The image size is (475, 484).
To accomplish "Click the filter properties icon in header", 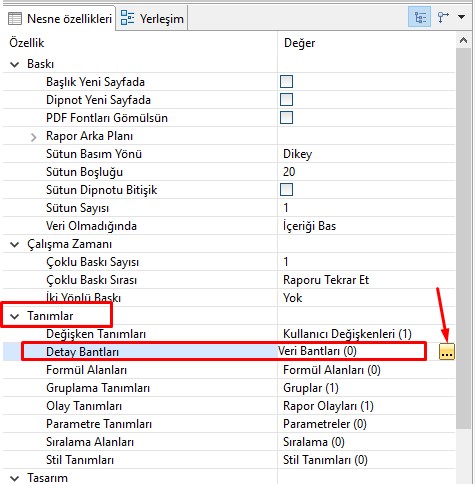I will click(443, 17).
